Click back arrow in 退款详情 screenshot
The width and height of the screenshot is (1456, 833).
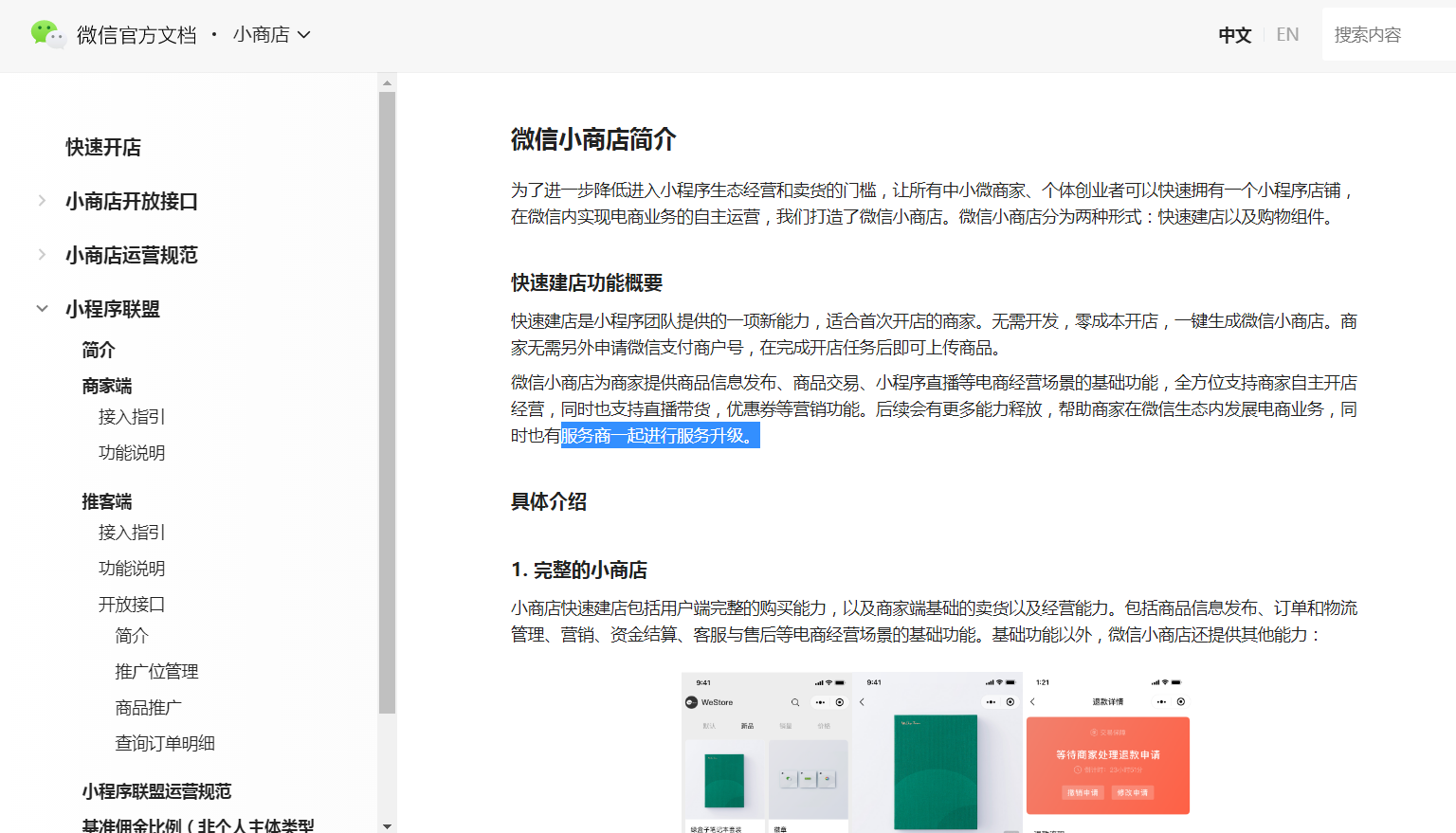pyautogui.click(x=1032, y=702)
